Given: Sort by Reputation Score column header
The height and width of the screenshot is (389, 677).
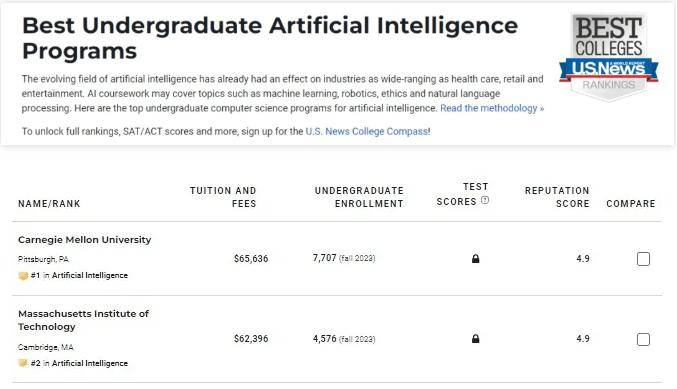Looking at the screenshot, I should point(557,197).
